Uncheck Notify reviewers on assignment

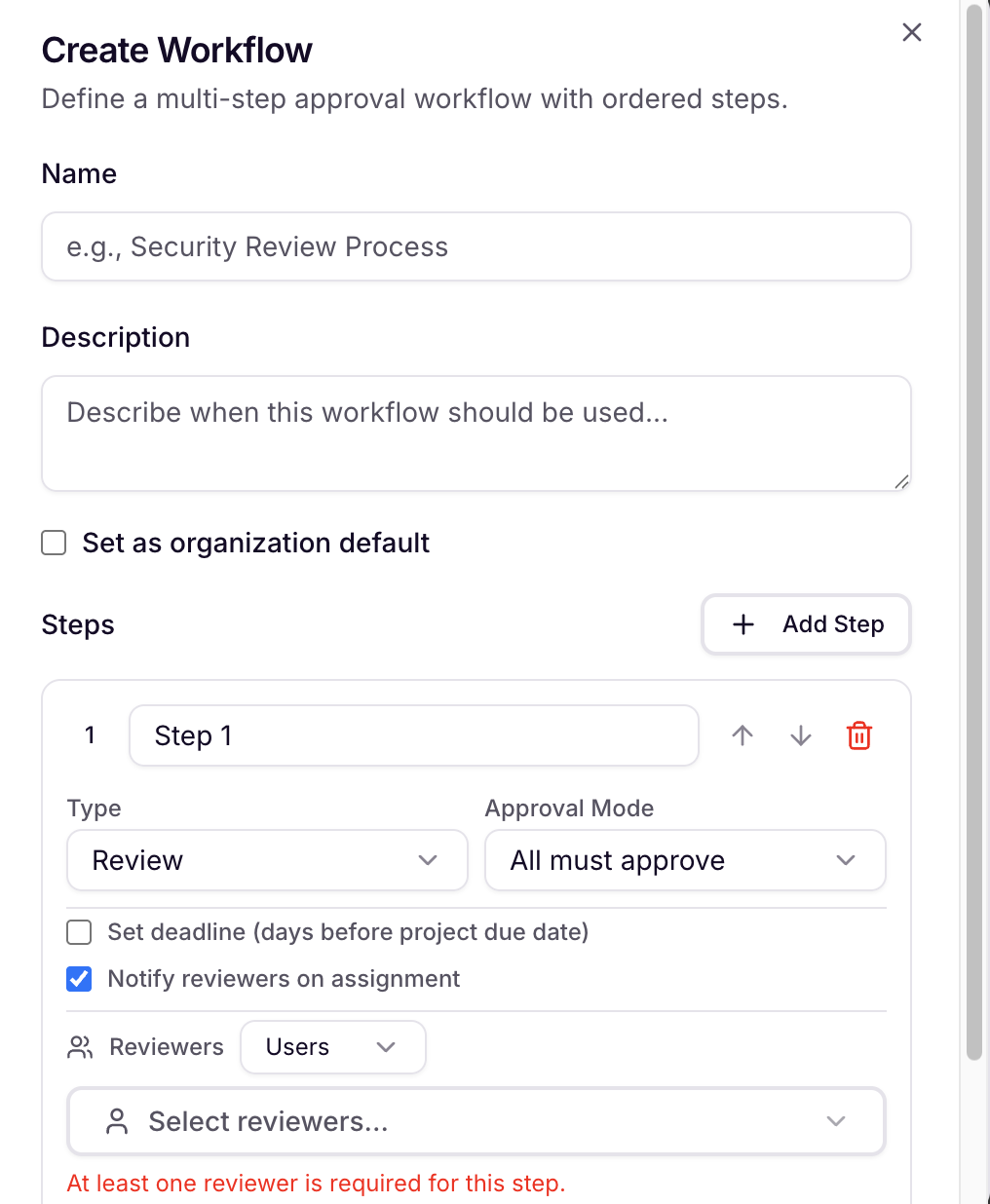point(79,979)
